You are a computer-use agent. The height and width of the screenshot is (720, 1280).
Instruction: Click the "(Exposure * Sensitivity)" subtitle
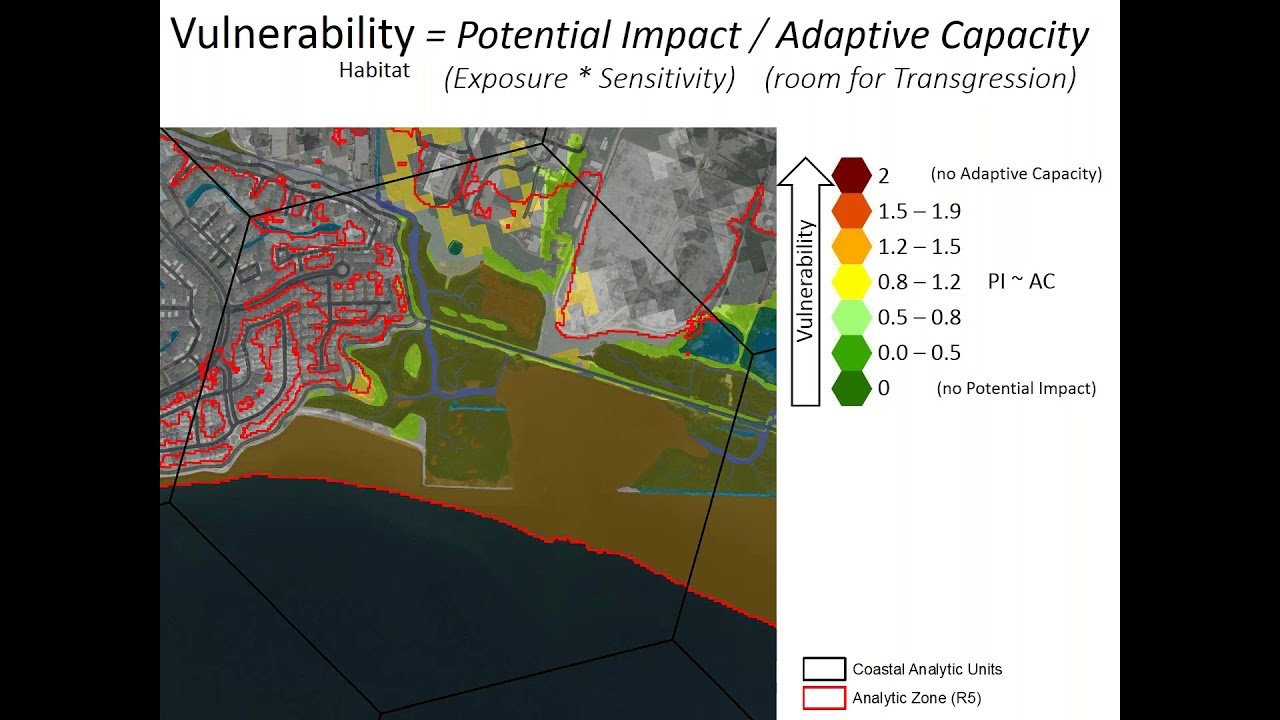pyautogui.click(x=590, y=78)
